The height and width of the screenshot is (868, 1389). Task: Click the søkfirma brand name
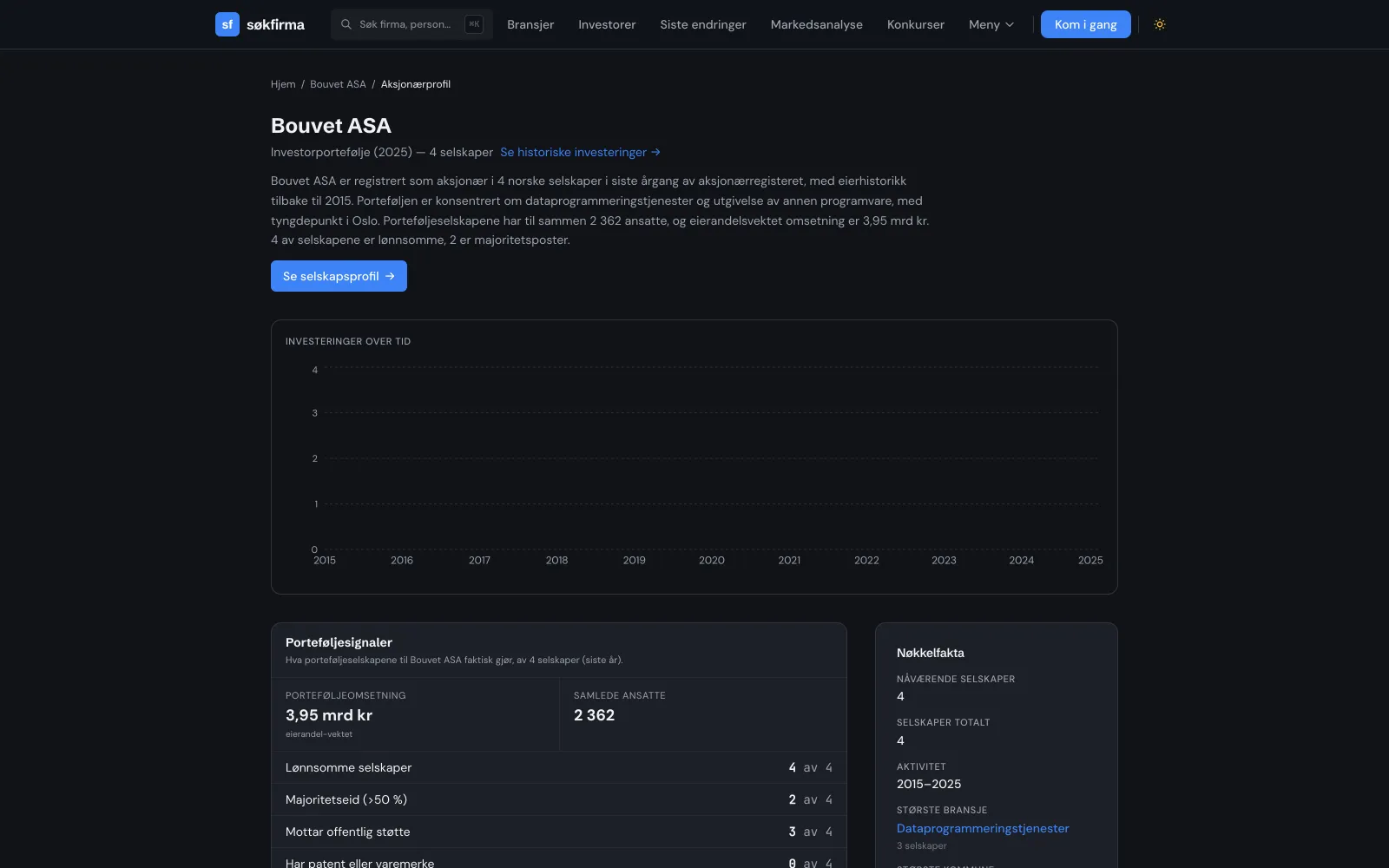click(x=275, y=24)
